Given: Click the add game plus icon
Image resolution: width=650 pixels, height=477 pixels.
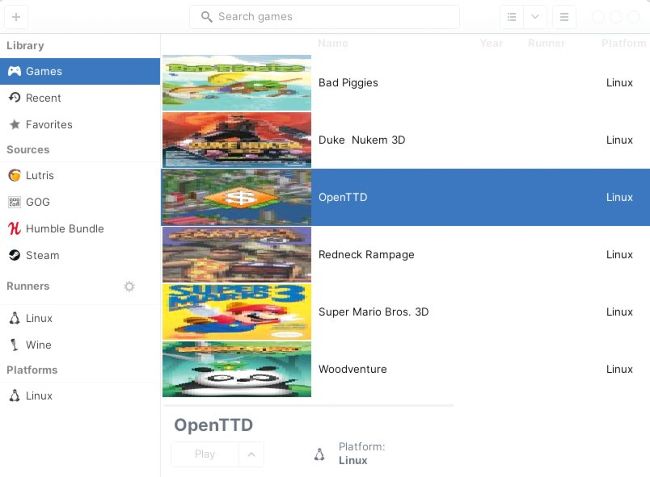Looking at the screenshot, I should pos(16,17).
